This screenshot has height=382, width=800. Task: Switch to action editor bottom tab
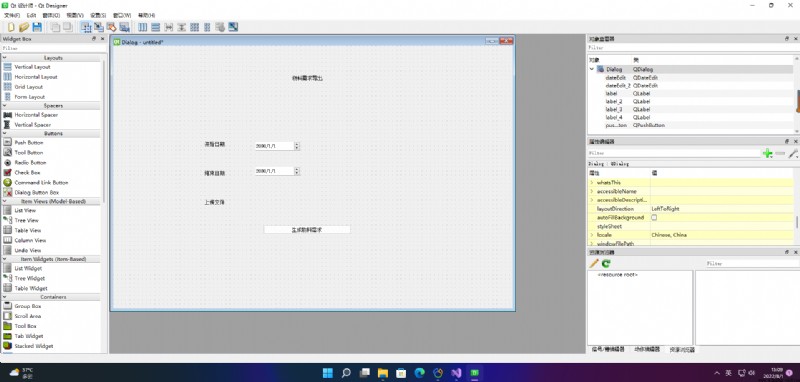click(647, 349)
